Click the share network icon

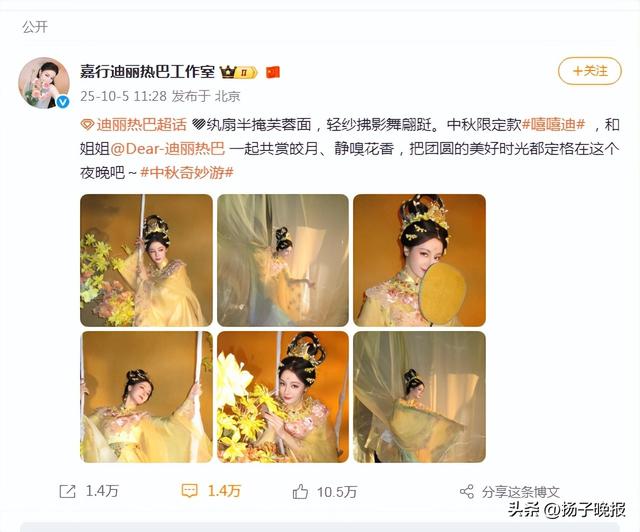467,492
